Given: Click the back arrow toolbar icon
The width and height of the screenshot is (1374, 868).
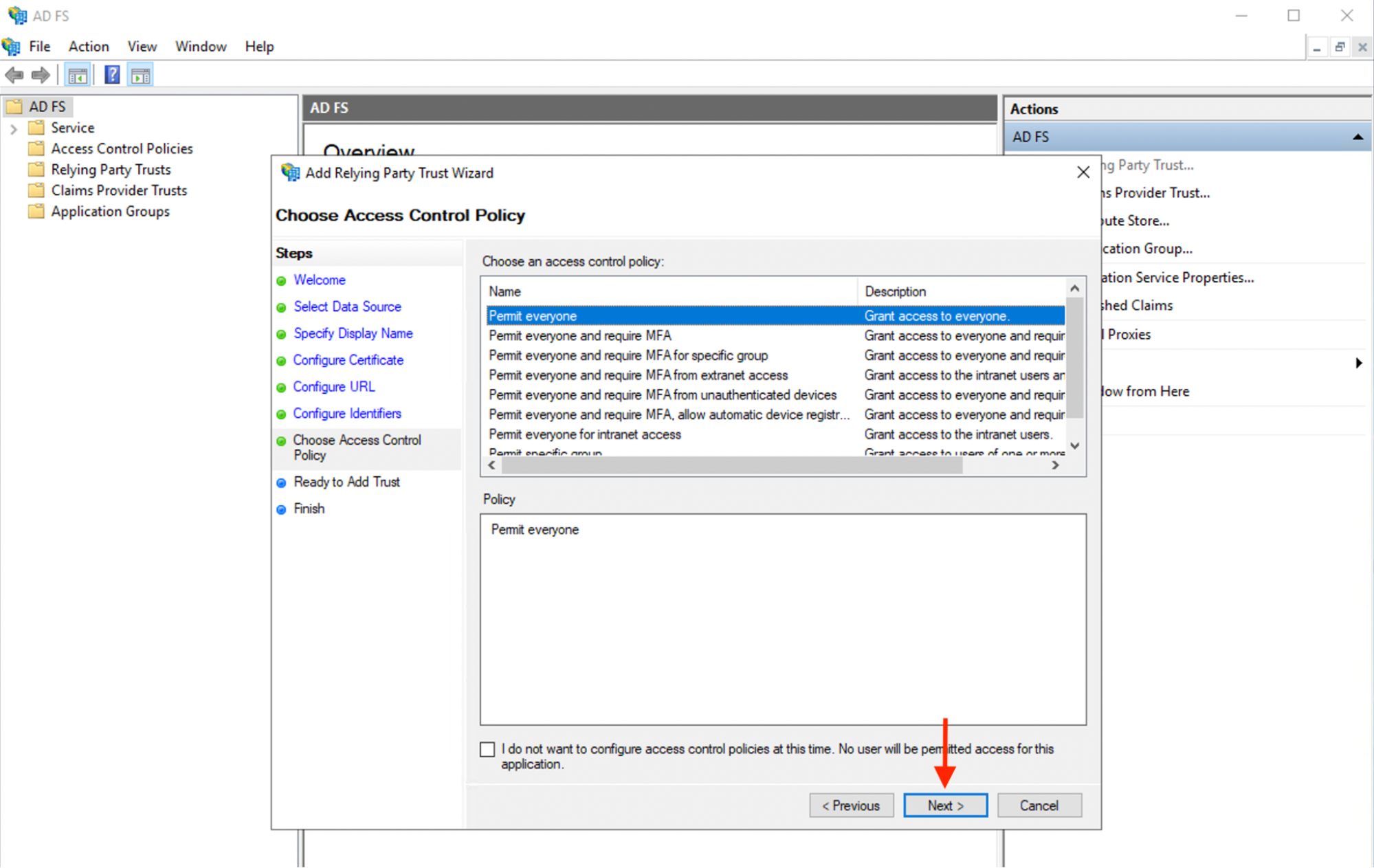Looking at the screenshot, I should 14,75.
